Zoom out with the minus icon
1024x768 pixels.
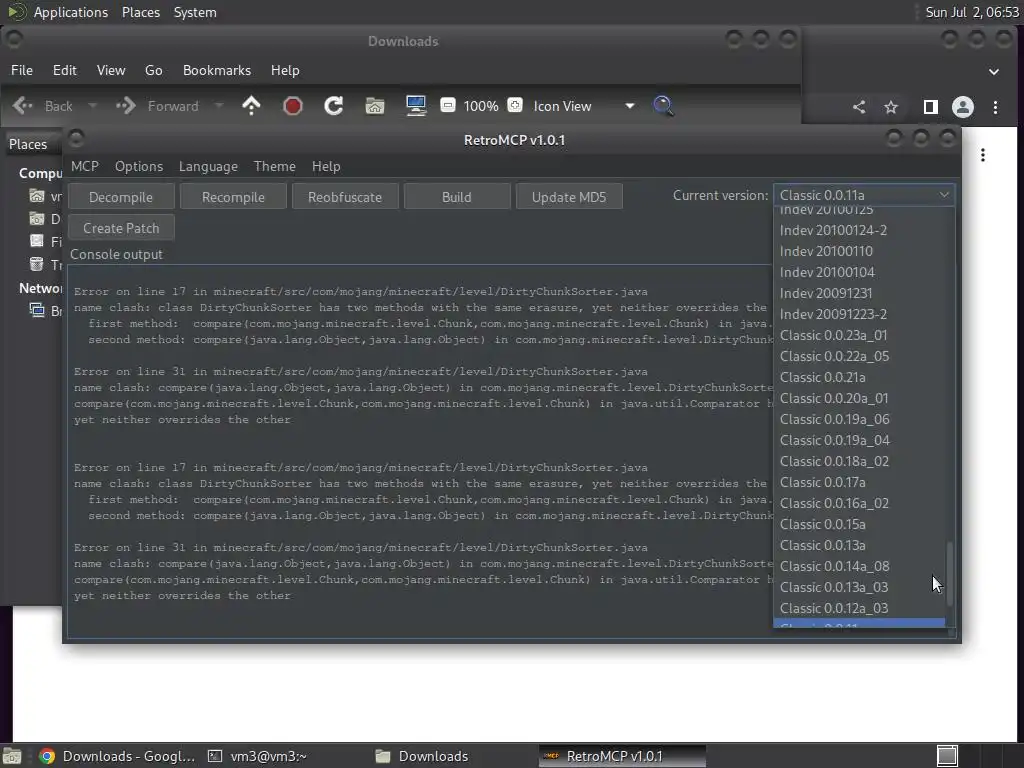pyautogui.click(x=448, y=105)
